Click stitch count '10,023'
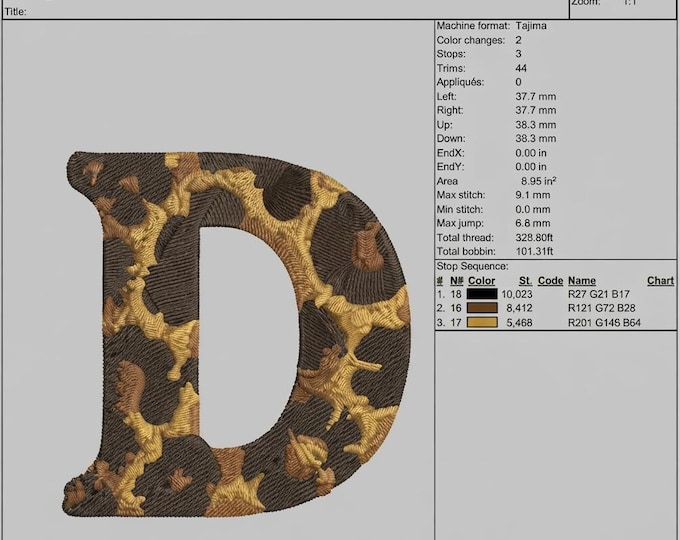680x540 pixels. pyautogui.click(x=517, y=294)
